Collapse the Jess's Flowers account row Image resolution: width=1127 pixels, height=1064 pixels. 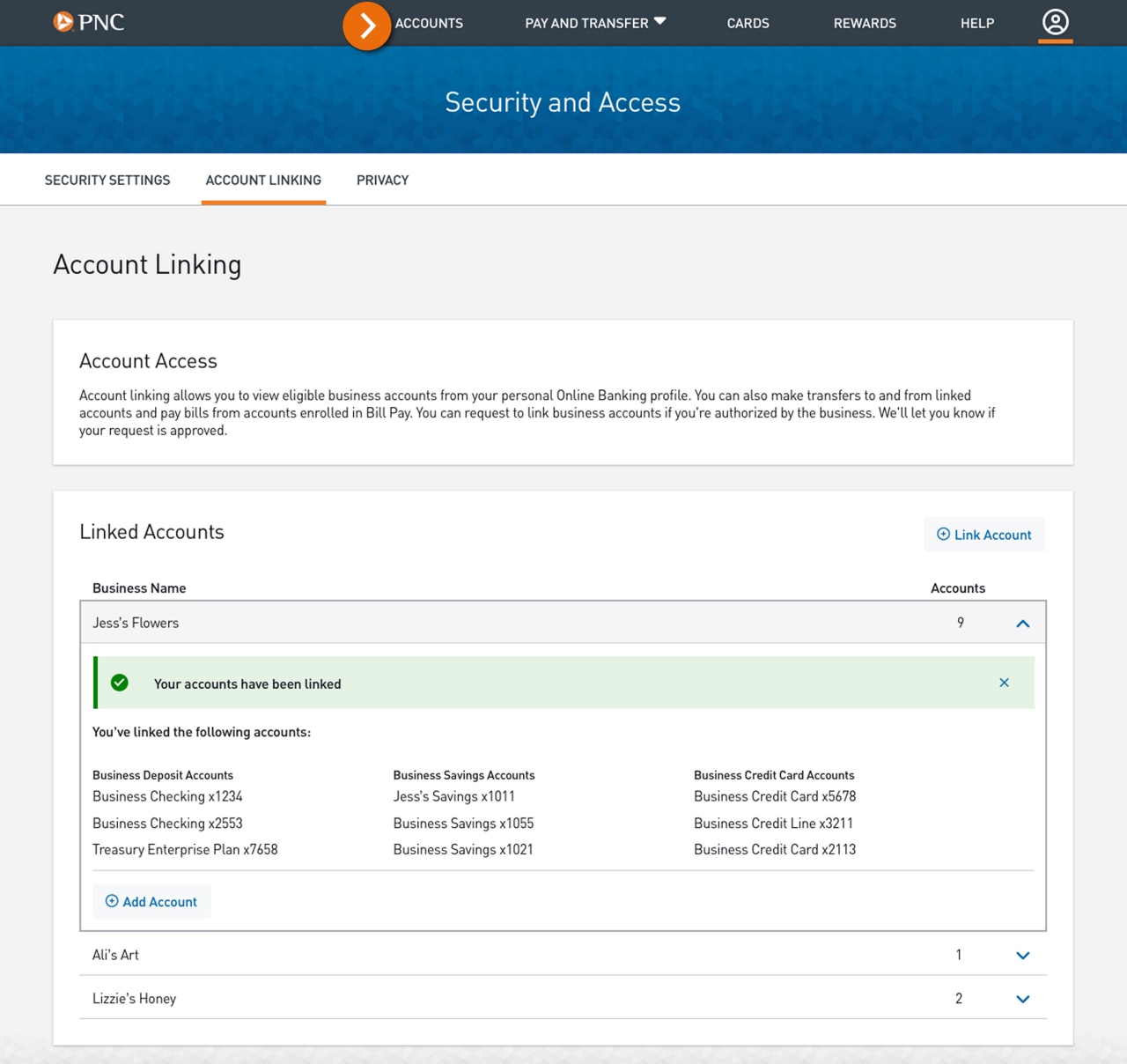tap(1022, 623)
